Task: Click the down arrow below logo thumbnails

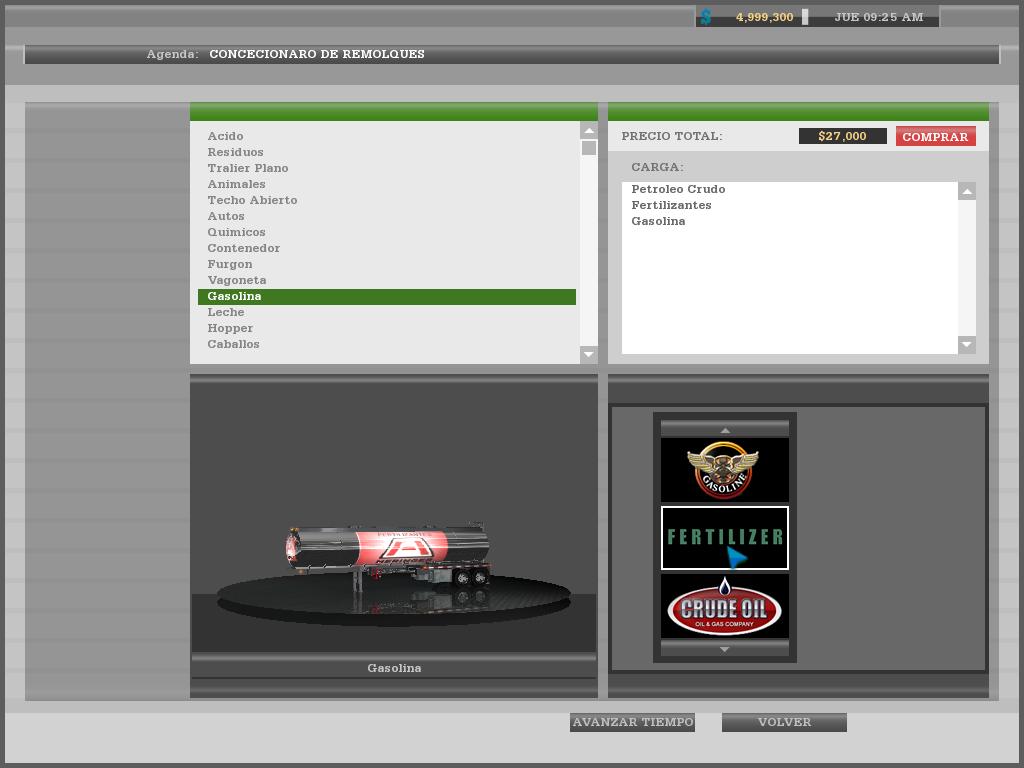Action: point(724,648)
